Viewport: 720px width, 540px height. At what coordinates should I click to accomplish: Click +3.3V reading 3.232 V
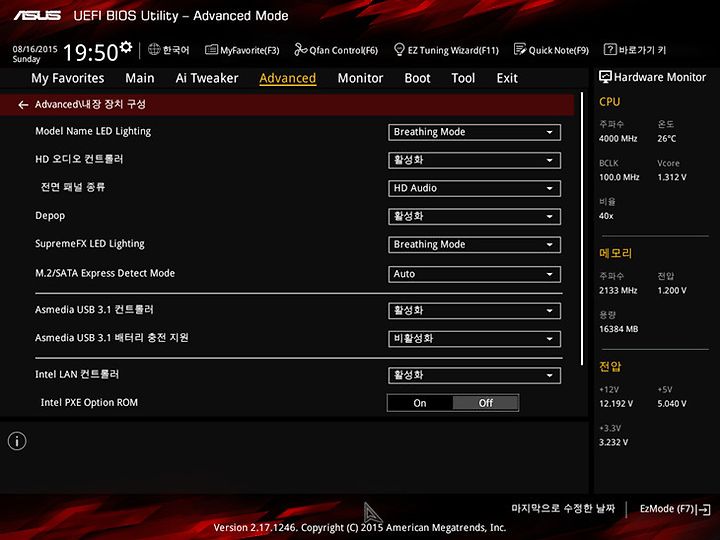point(613,442)
